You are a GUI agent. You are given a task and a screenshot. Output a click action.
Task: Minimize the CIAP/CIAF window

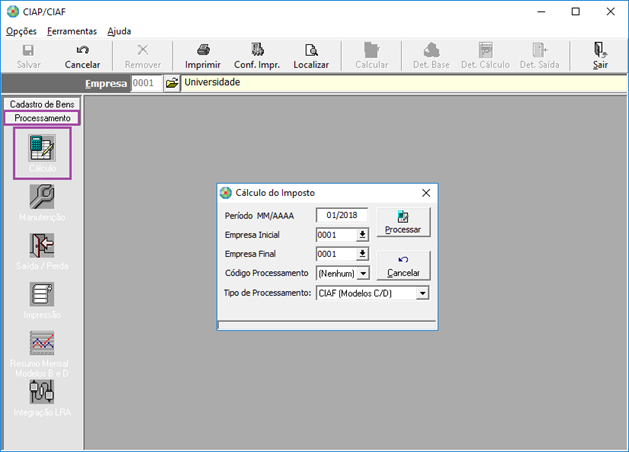[541, 12]
